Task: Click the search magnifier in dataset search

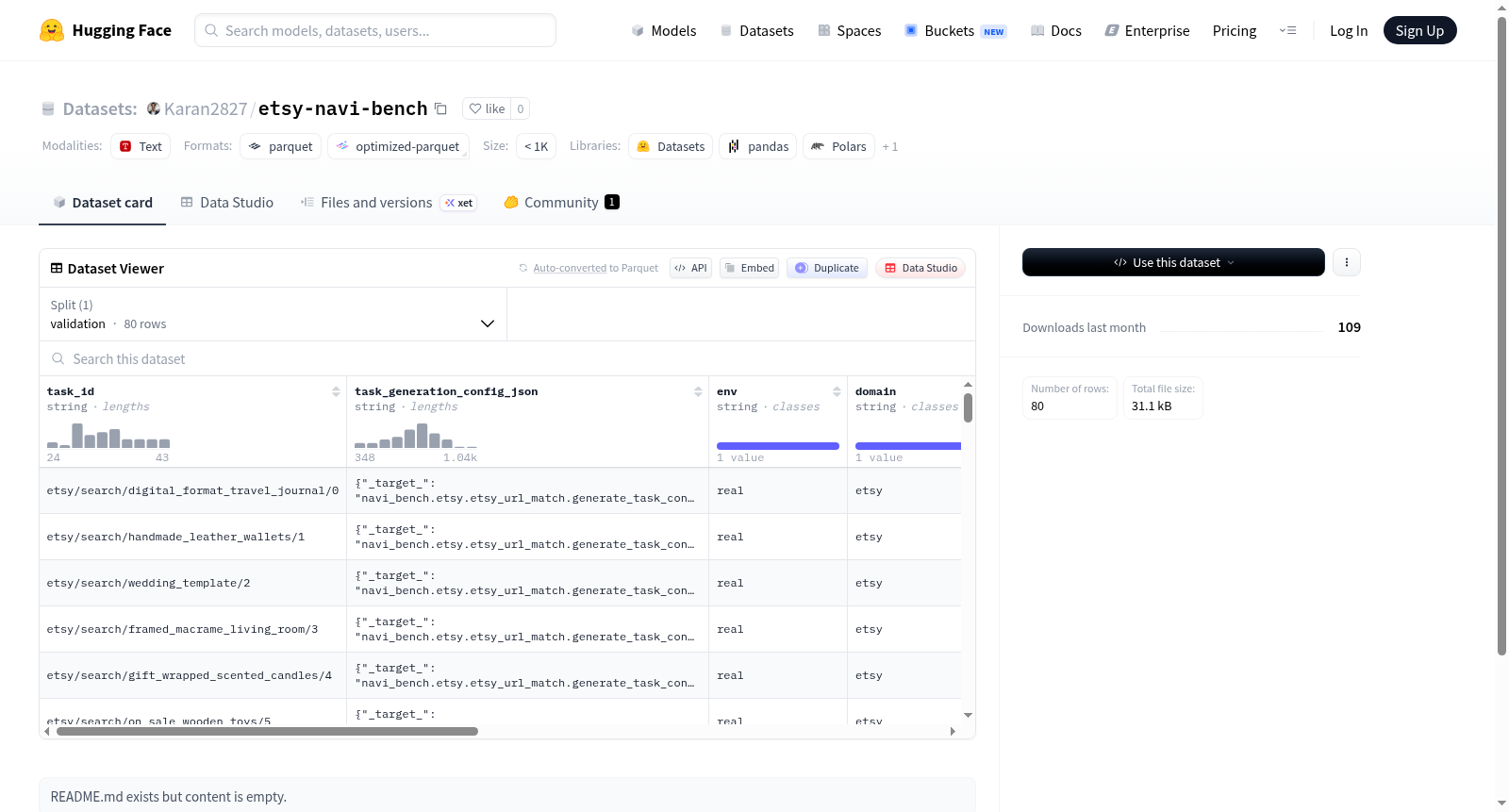Action: coord(58,358)
